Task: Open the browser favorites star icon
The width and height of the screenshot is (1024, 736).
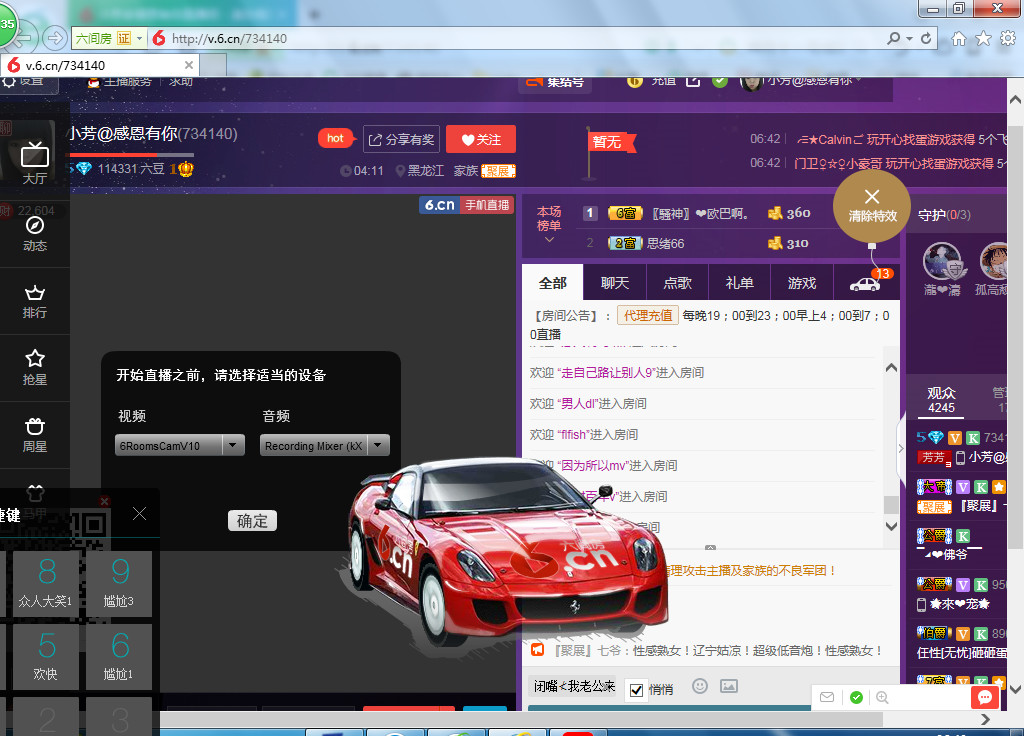Action: (x=984, y=39)
